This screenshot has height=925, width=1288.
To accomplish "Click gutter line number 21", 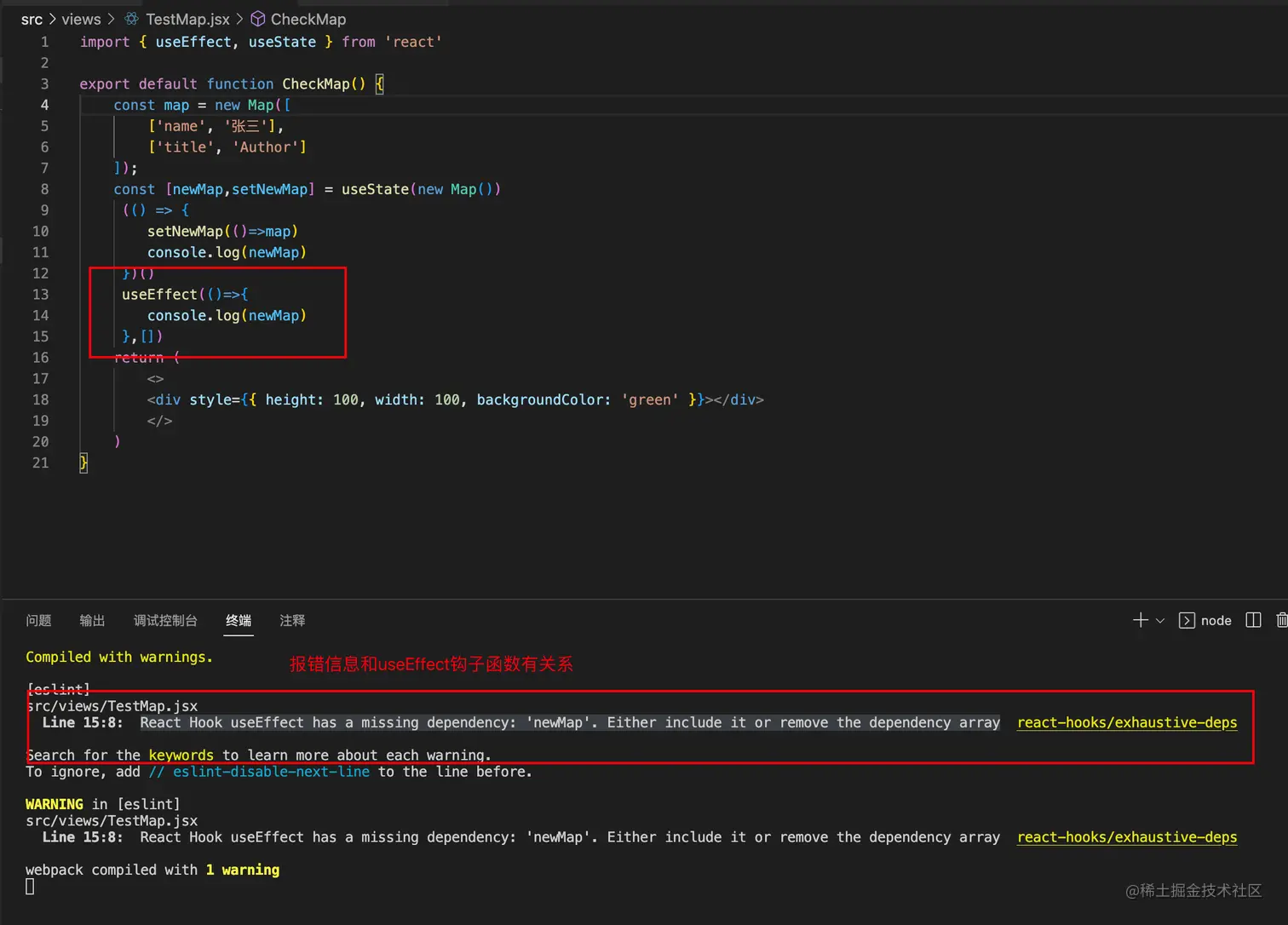I will point(40,463).
